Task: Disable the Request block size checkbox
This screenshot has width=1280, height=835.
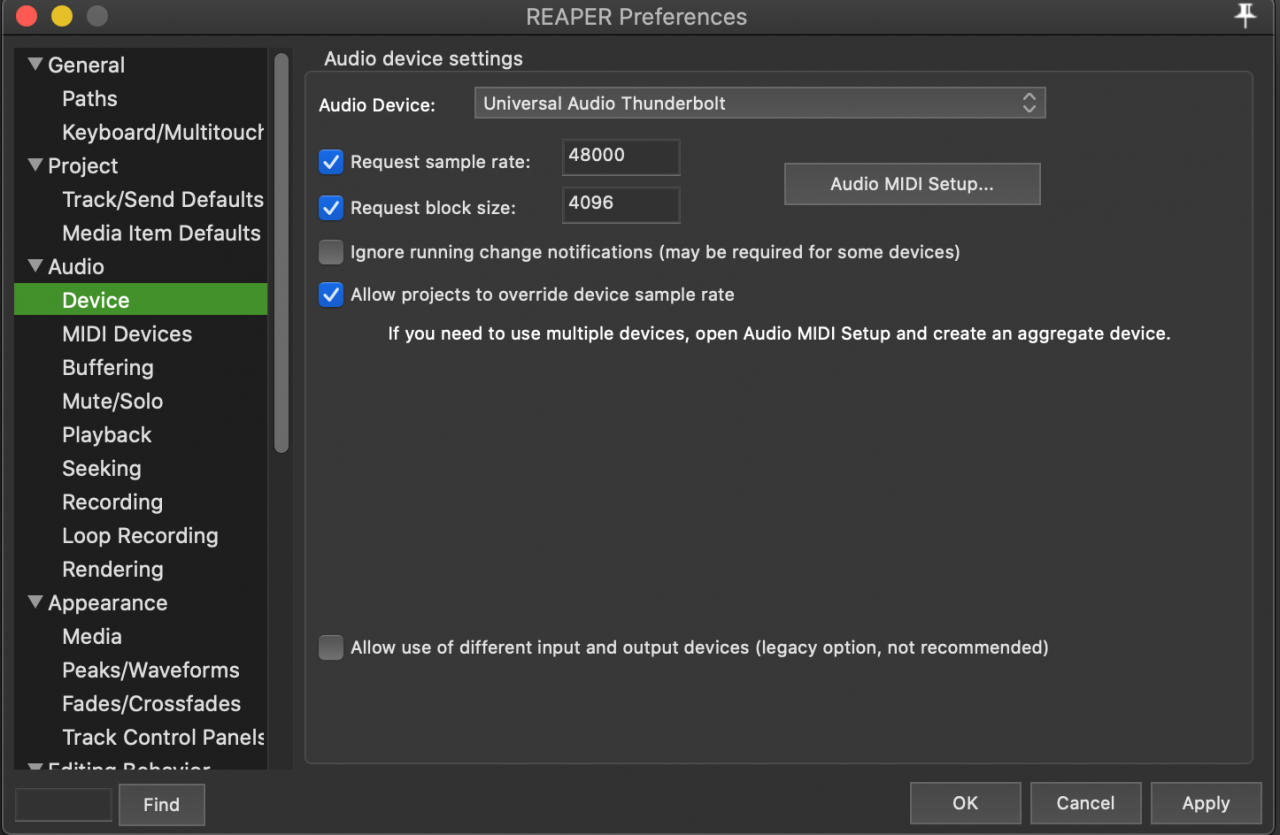Action: coord(331,208)
